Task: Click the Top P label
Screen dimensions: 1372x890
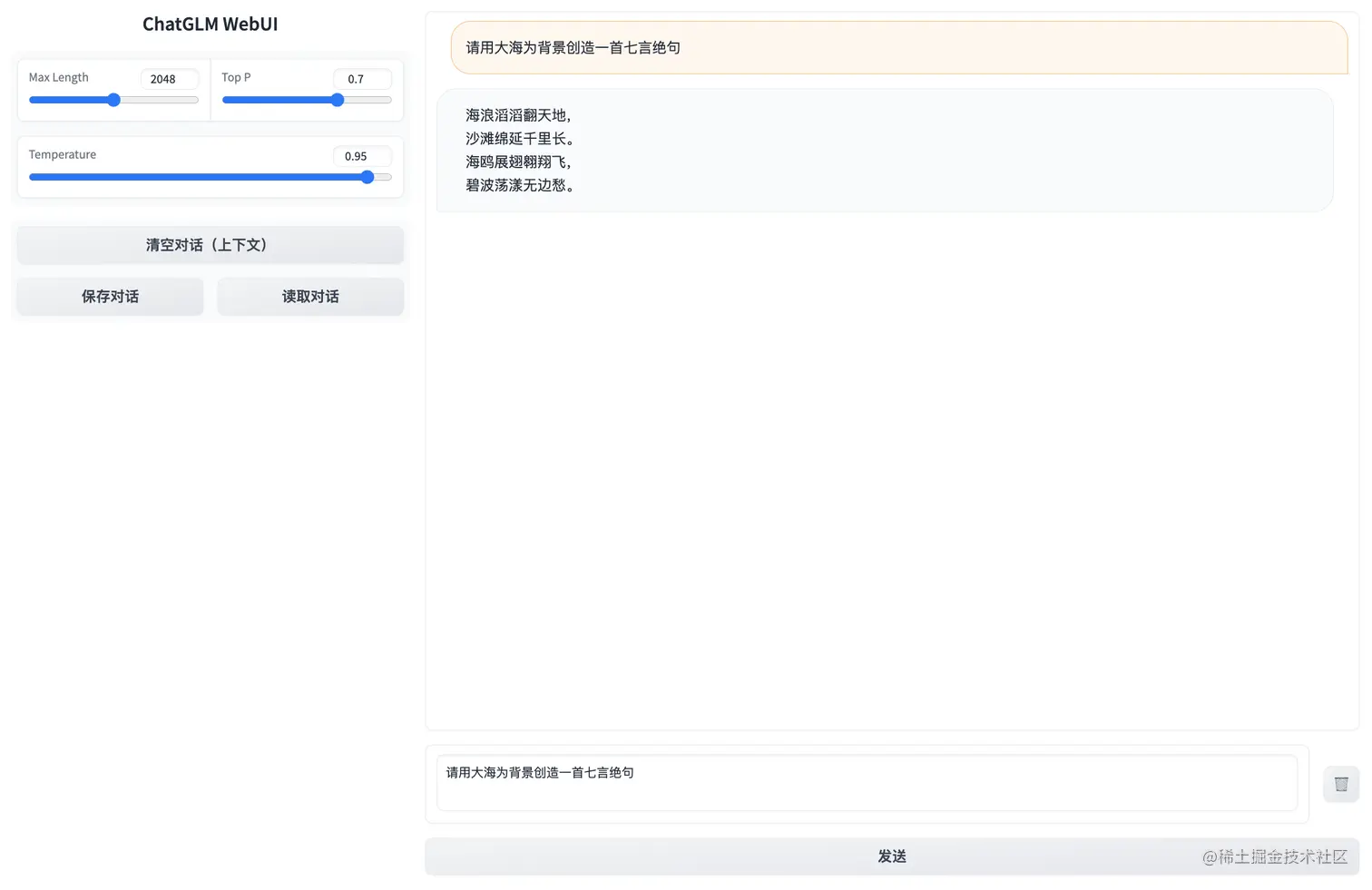Action: (236, 77)
